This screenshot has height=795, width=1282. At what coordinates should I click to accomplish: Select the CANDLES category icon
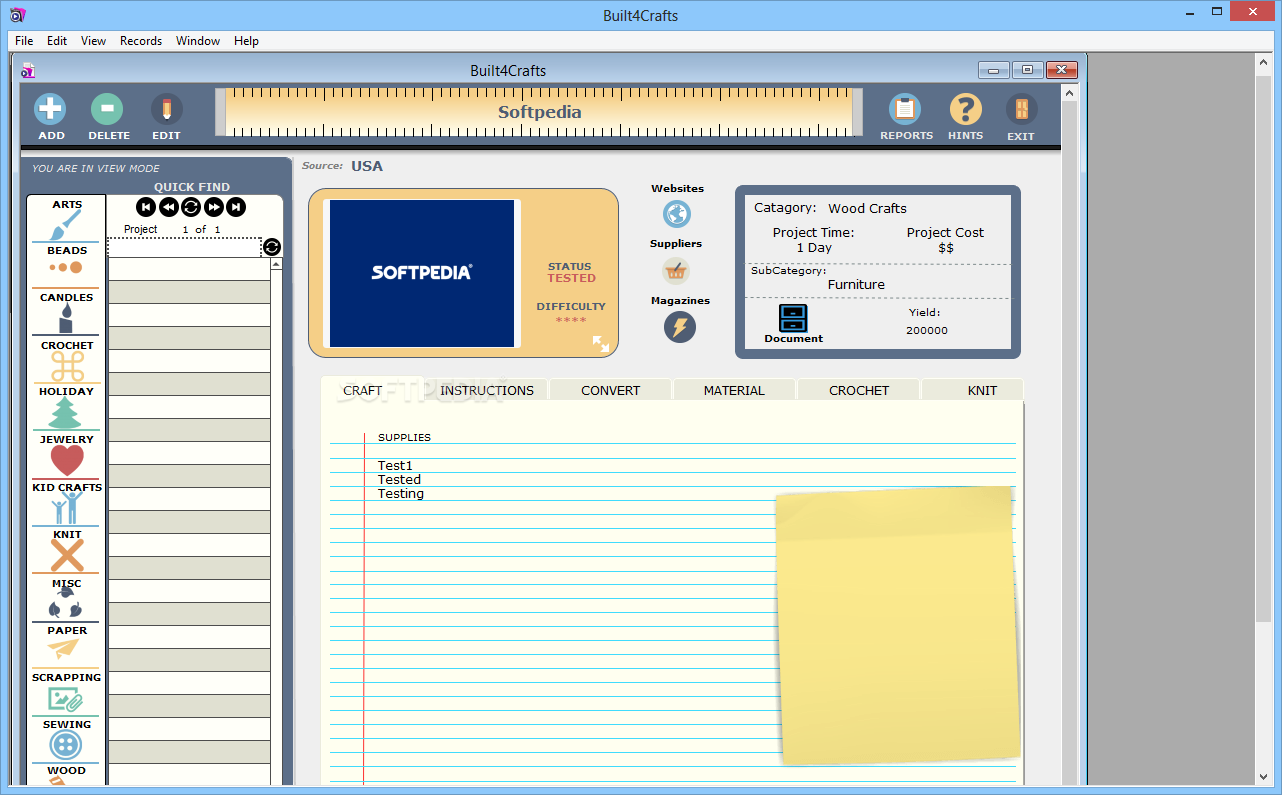pyautogui.click(x=66, y=318)
